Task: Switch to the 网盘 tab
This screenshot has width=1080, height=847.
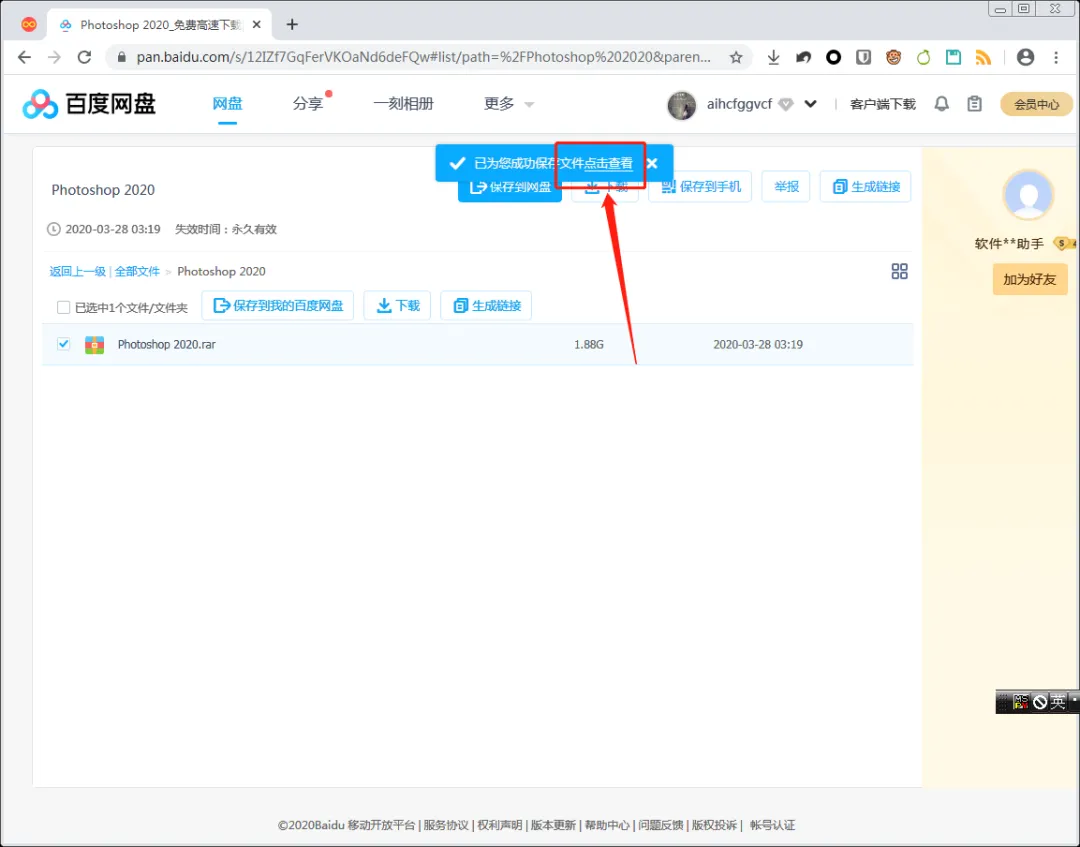Action: (x=227, y=104)
